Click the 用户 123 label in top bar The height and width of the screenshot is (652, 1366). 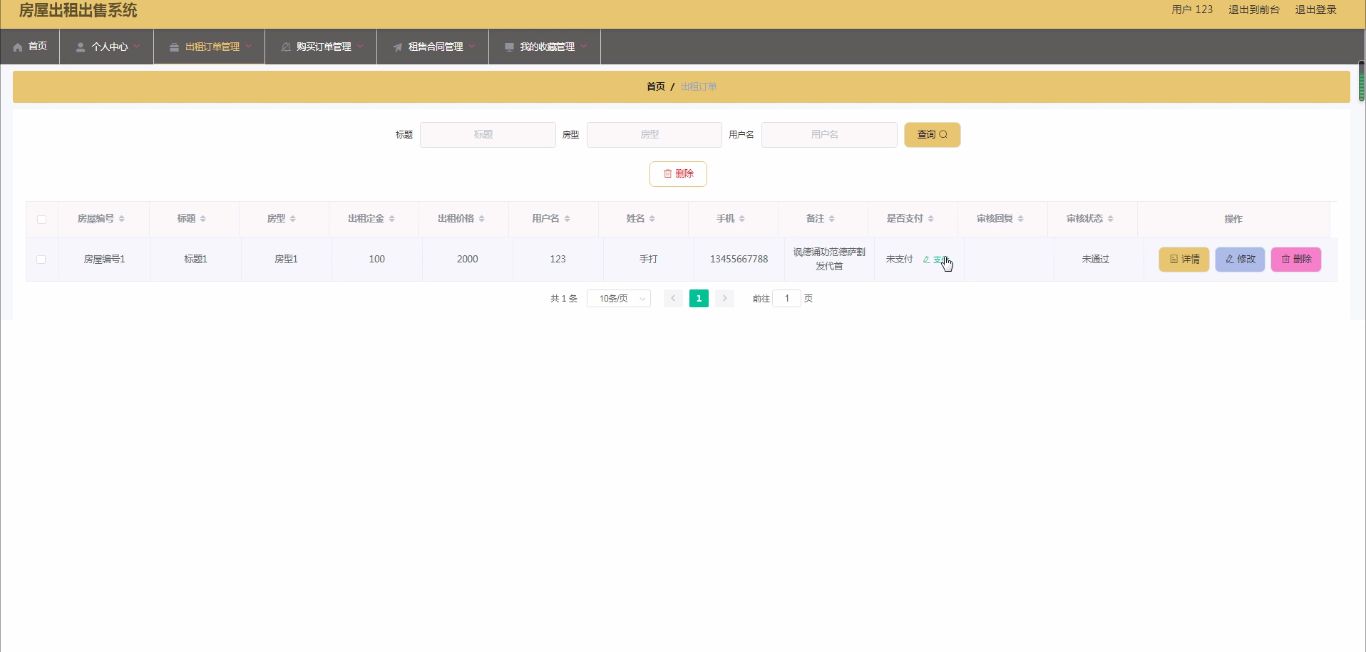(1192, 10)
